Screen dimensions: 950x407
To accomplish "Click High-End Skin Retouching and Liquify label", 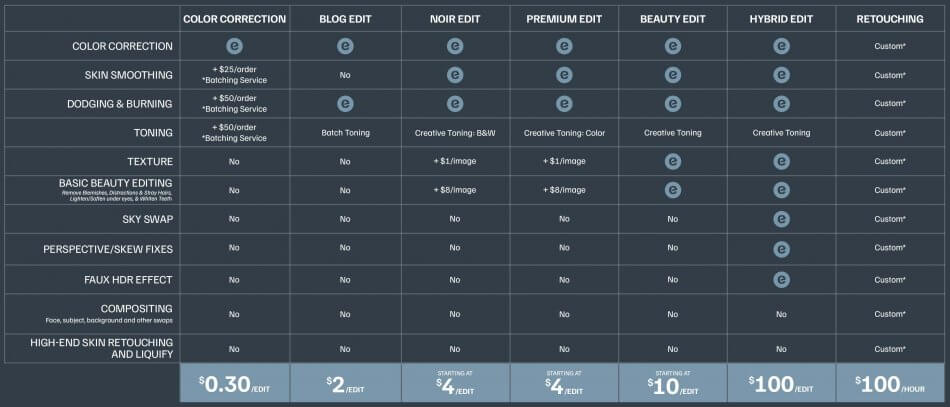I will tap(110, 348).
